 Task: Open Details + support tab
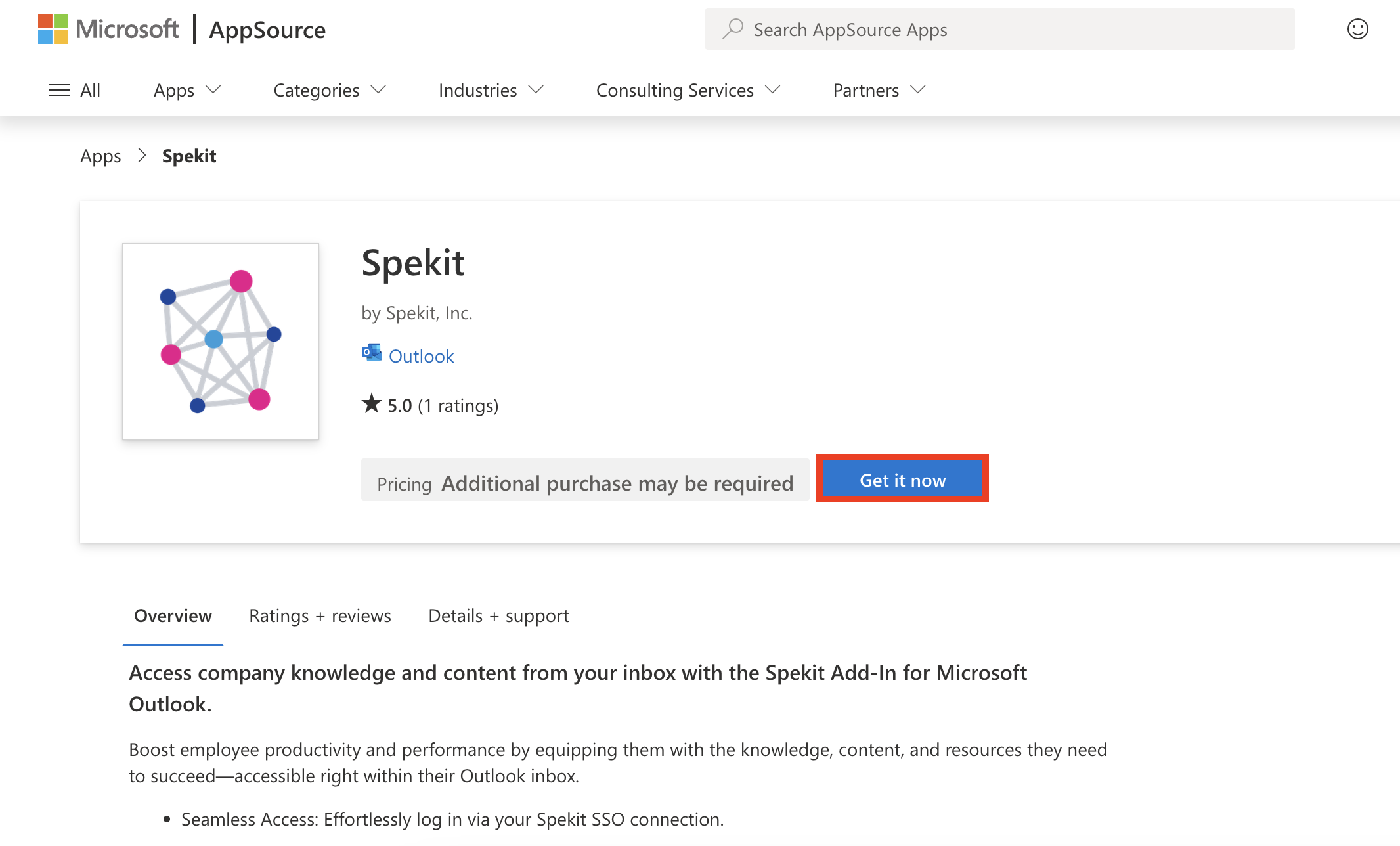pos(498,616)
